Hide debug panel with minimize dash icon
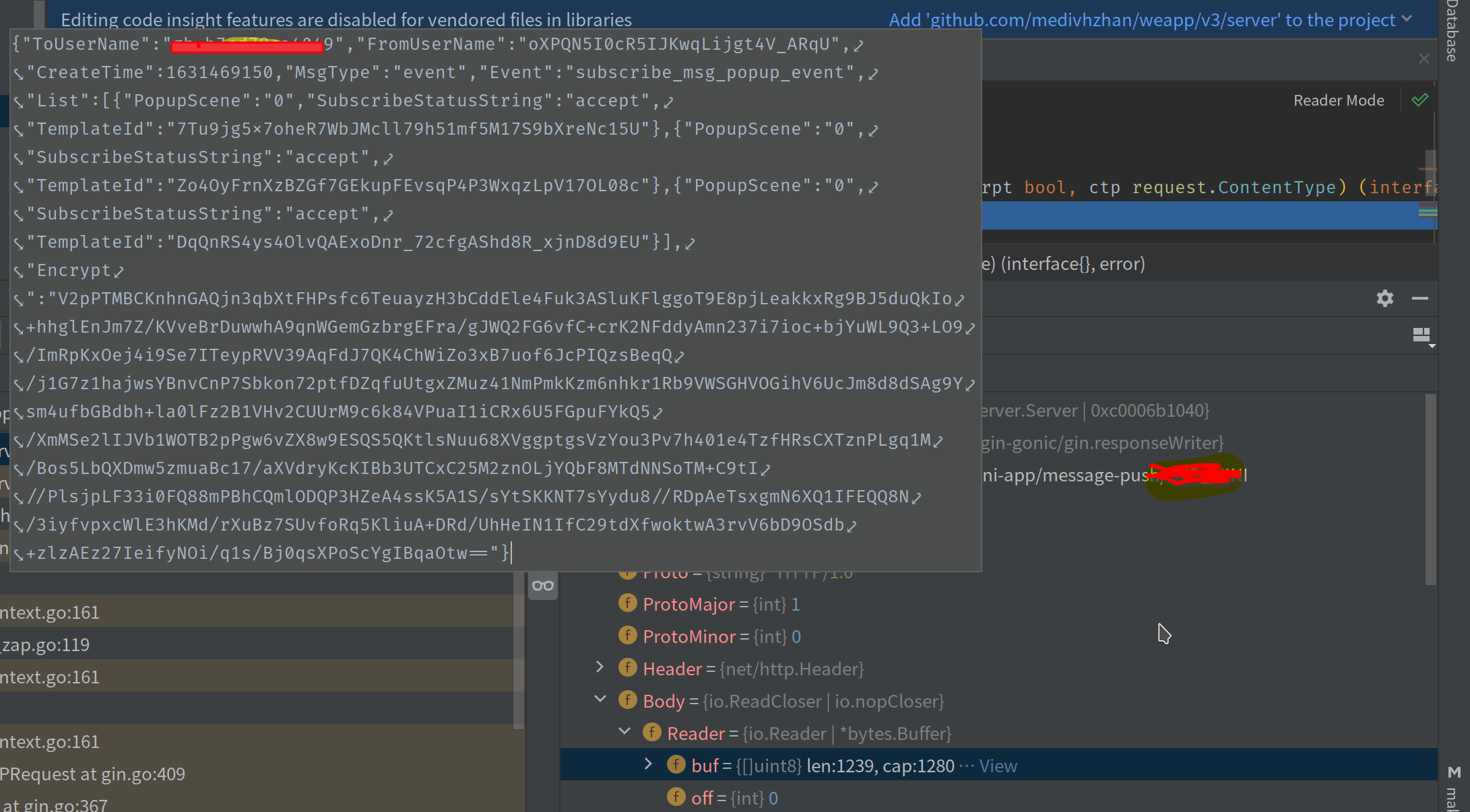This screenshot has height=812, width=1470. pos(1420,298)
